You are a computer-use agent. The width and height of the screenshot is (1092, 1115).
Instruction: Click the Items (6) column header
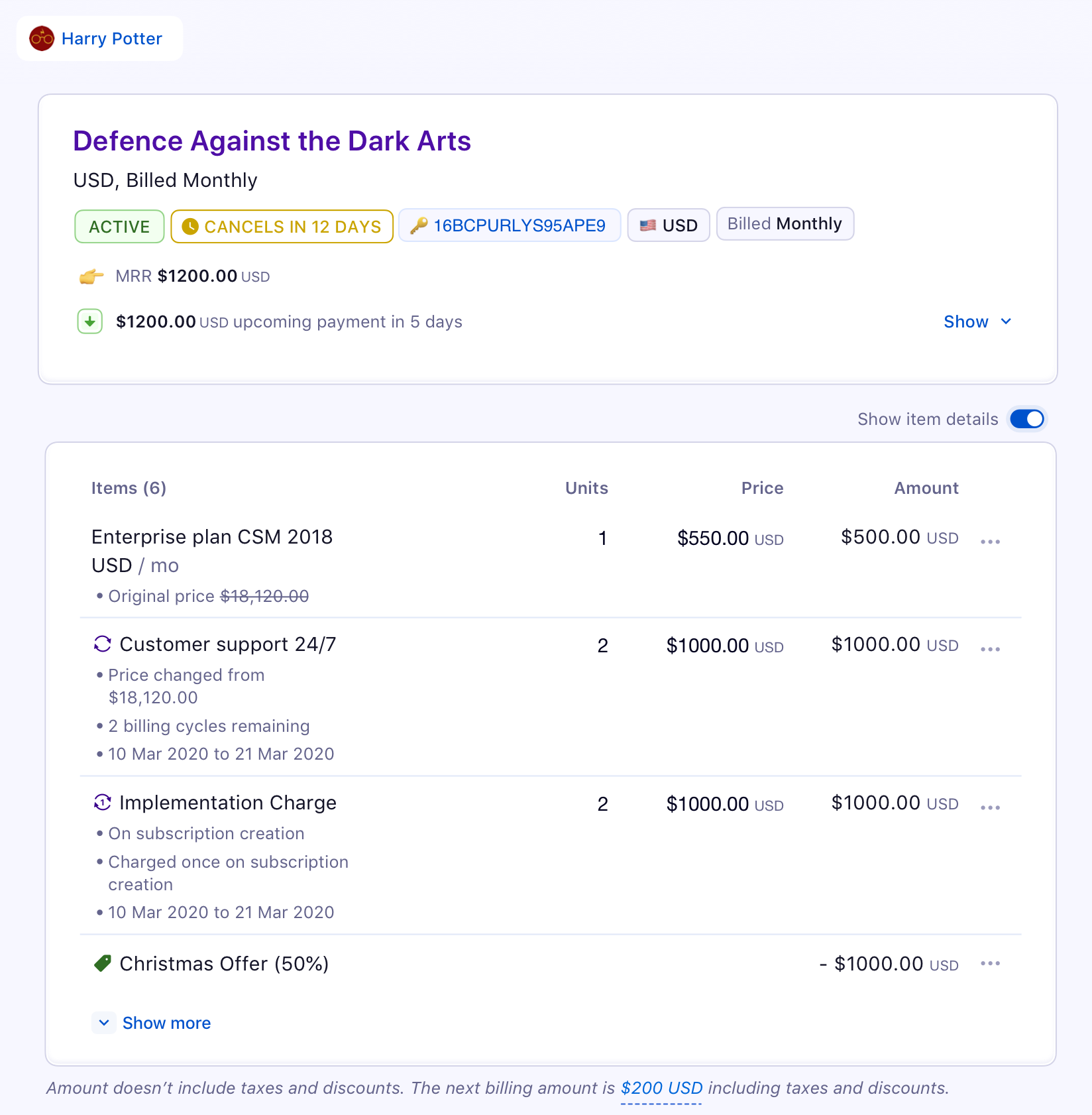[129, 488]
